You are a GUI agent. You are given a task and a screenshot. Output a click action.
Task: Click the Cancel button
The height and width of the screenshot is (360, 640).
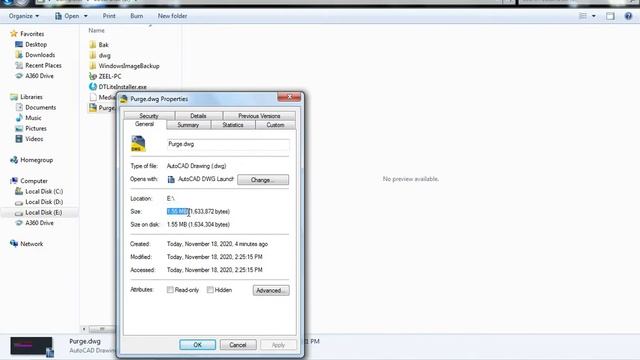tap(238, 344)
